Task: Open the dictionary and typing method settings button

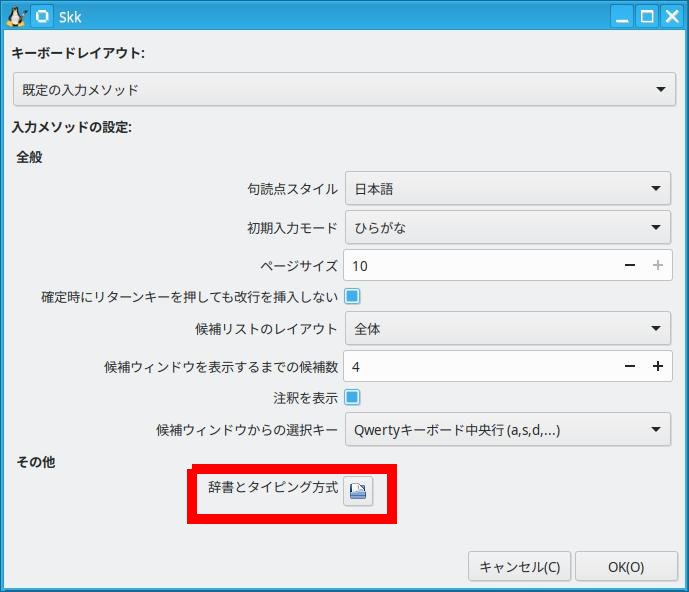Action: 358,491
